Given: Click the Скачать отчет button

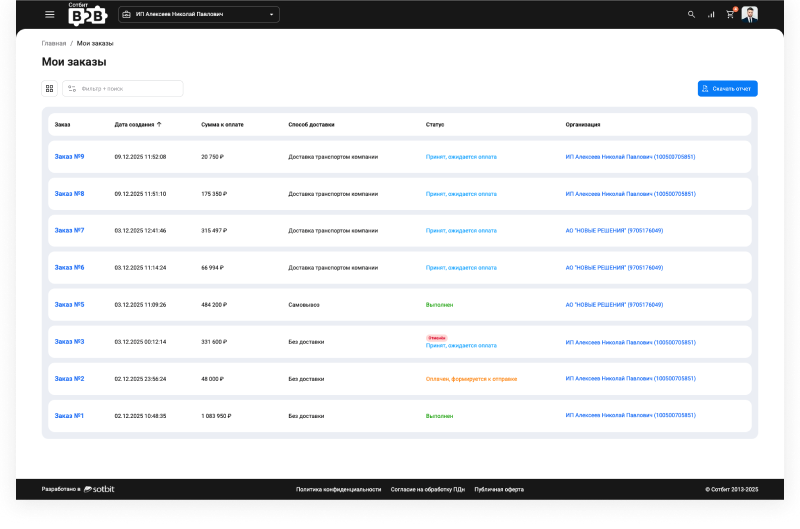Looking at the screenshot, I should point(727,89).
